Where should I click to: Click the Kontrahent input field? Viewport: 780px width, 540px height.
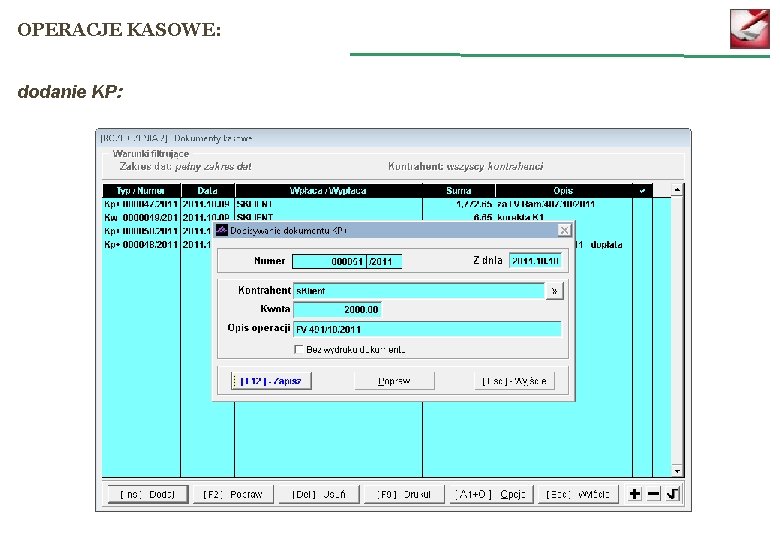[419, 291]
